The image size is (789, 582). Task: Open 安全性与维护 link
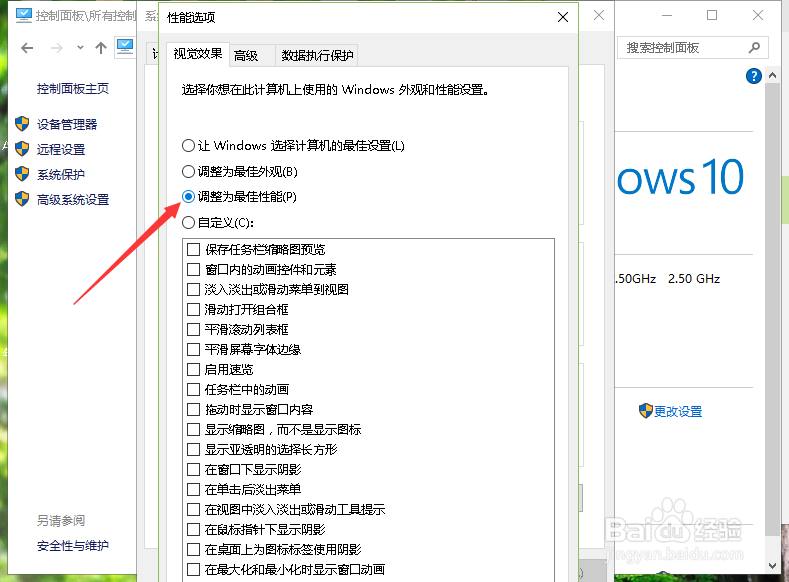[x=72, y=546]
